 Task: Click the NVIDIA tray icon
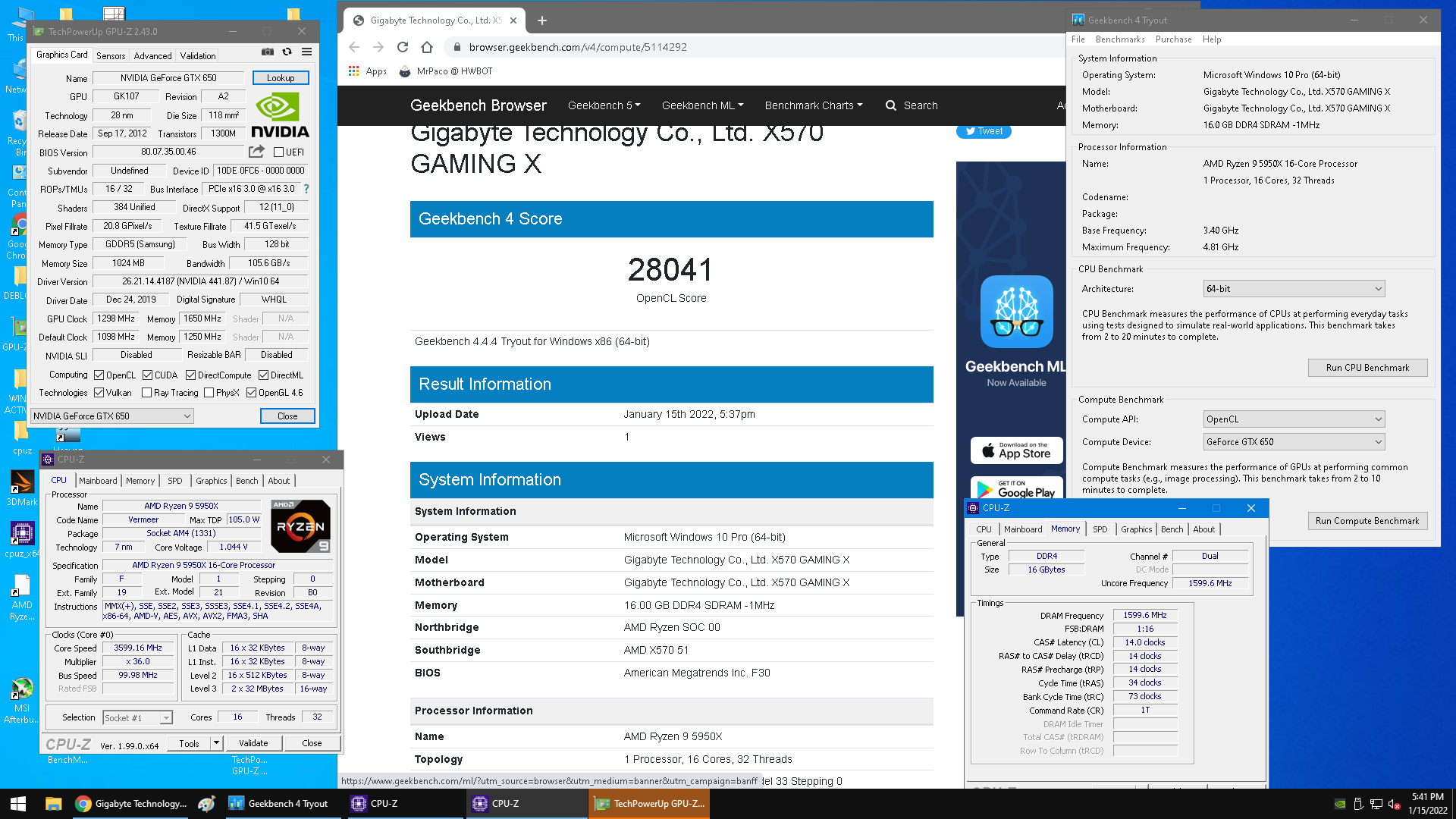pos(1340,804)
